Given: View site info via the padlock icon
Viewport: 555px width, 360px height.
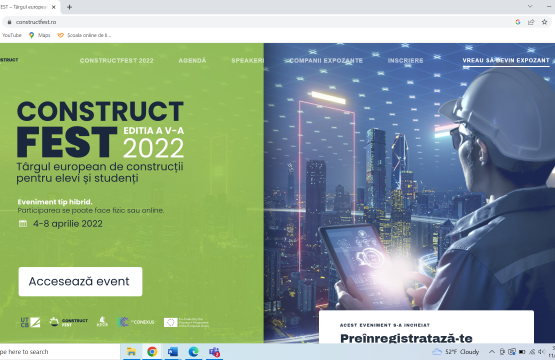Looking at the screenshot, I should [10, 22].
